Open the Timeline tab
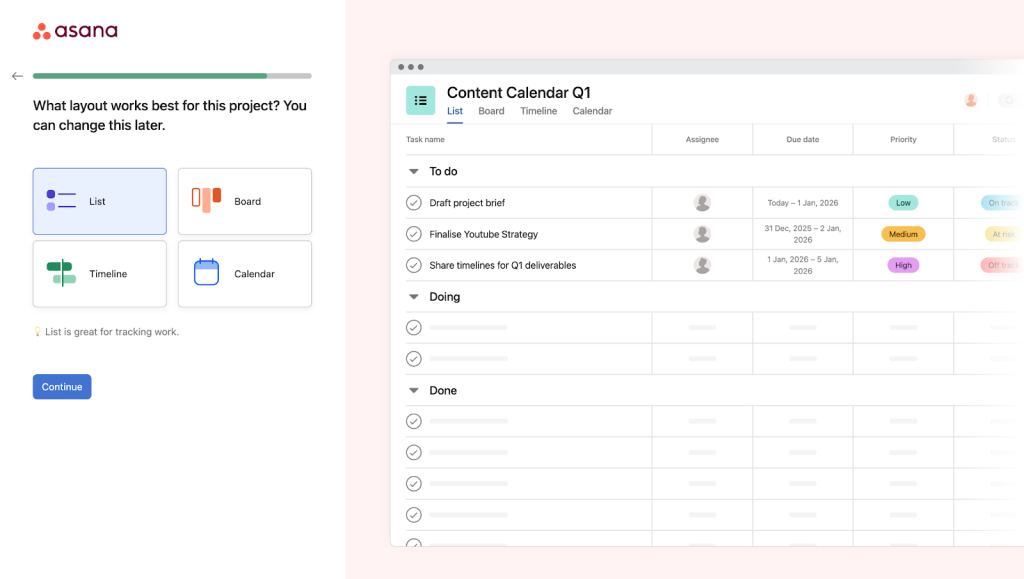Image resolution: width=1024 pixels, height=579 pixels. [x=538, y=110]
